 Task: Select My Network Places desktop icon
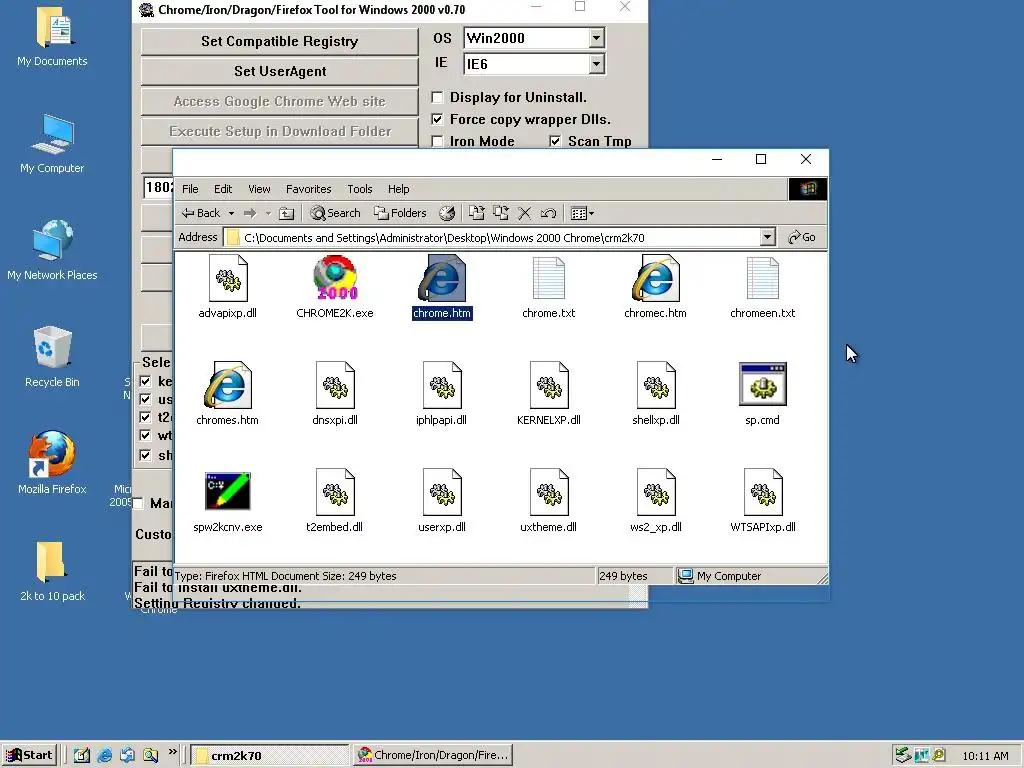pyautogui.click(x=52, y=250)
